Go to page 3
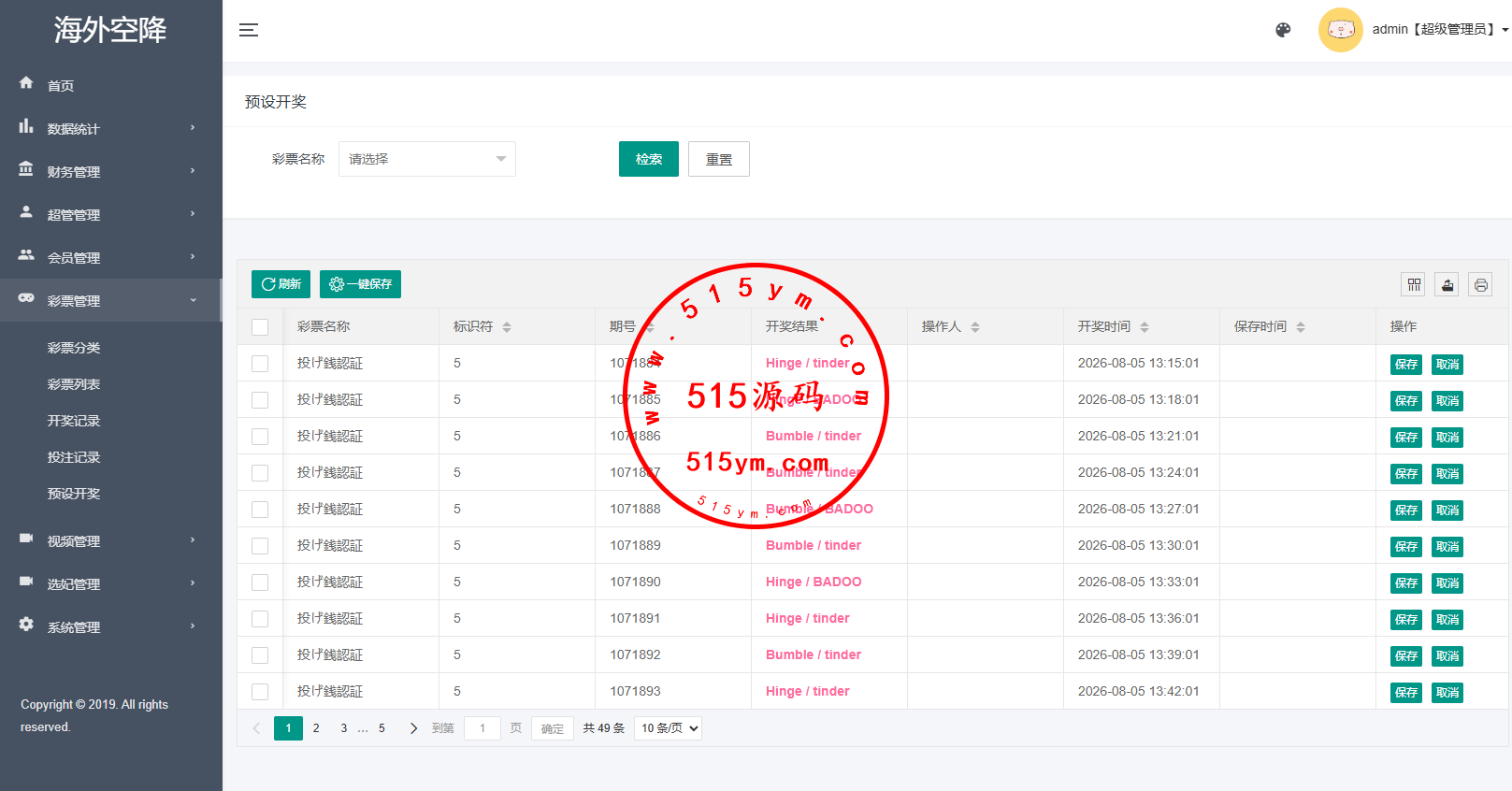 pyautogui.click(x=344, y=728)
